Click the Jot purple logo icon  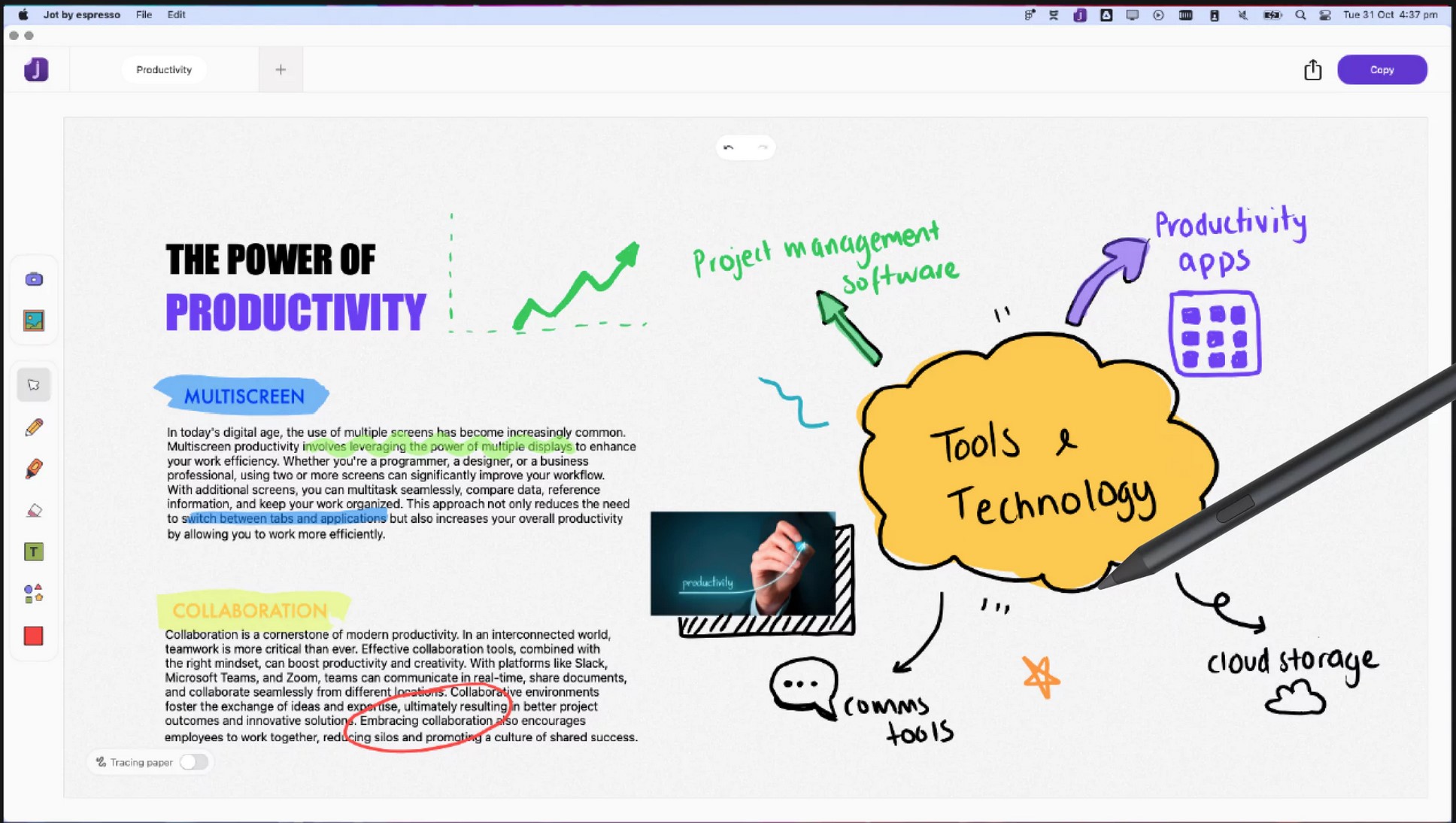click(36, 70)
